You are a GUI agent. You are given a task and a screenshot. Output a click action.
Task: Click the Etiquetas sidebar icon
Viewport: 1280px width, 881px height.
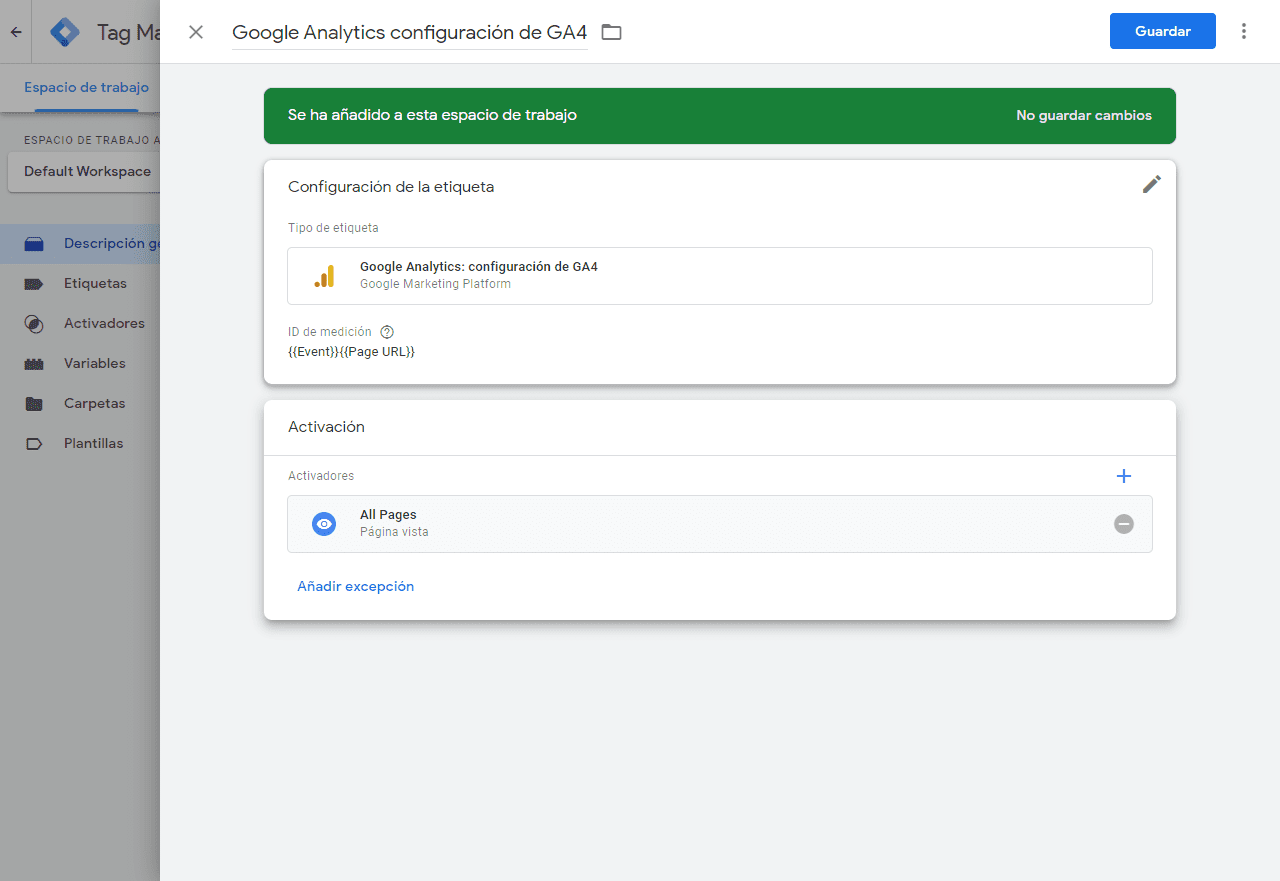click(32, 283)
